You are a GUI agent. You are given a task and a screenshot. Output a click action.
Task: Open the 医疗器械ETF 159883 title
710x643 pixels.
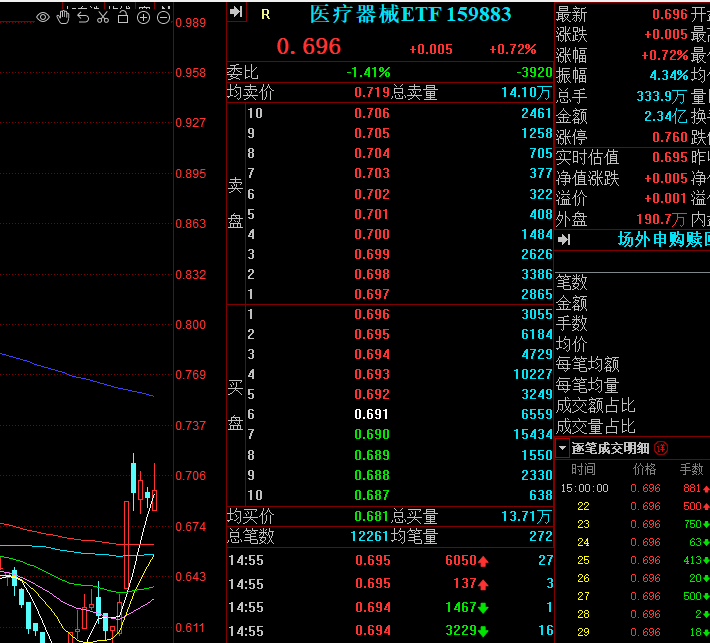point(410,14)
